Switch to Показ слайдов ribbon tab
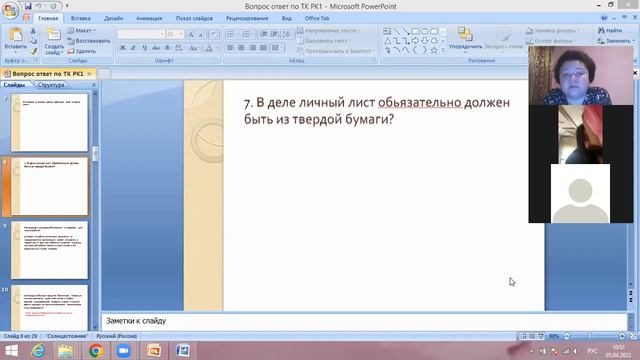640x360 pixels. click(x=194, y=18)
